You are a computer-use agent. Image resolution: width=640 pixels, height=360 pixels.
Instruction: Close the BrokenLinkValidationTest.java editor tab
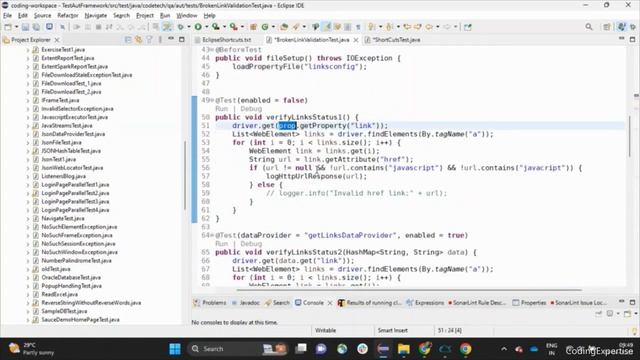pos(356,40)
